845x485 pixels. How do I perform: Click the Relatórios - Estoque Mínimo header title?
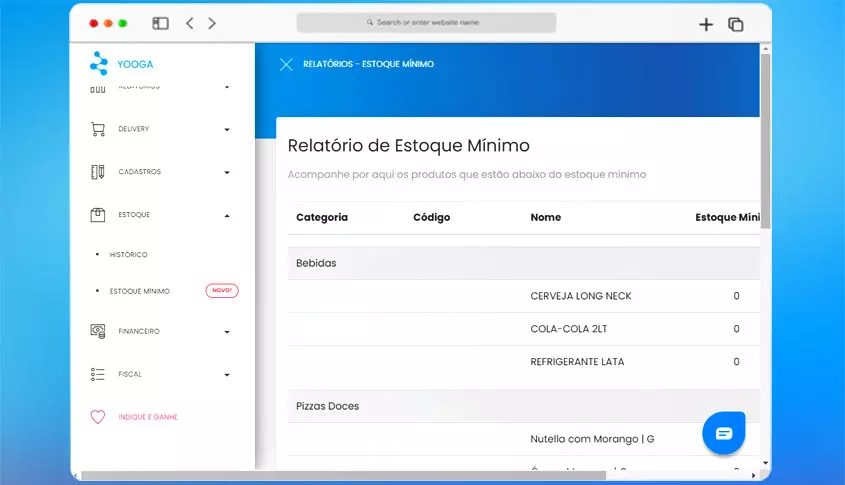pos(368,64)
